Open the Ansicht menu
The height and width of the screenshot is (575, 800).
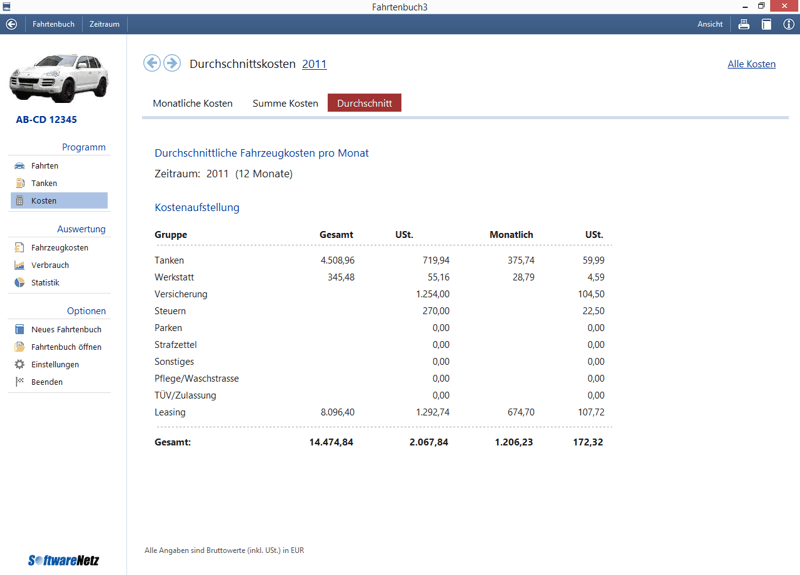pyautogui.click(x=710, y=24)
